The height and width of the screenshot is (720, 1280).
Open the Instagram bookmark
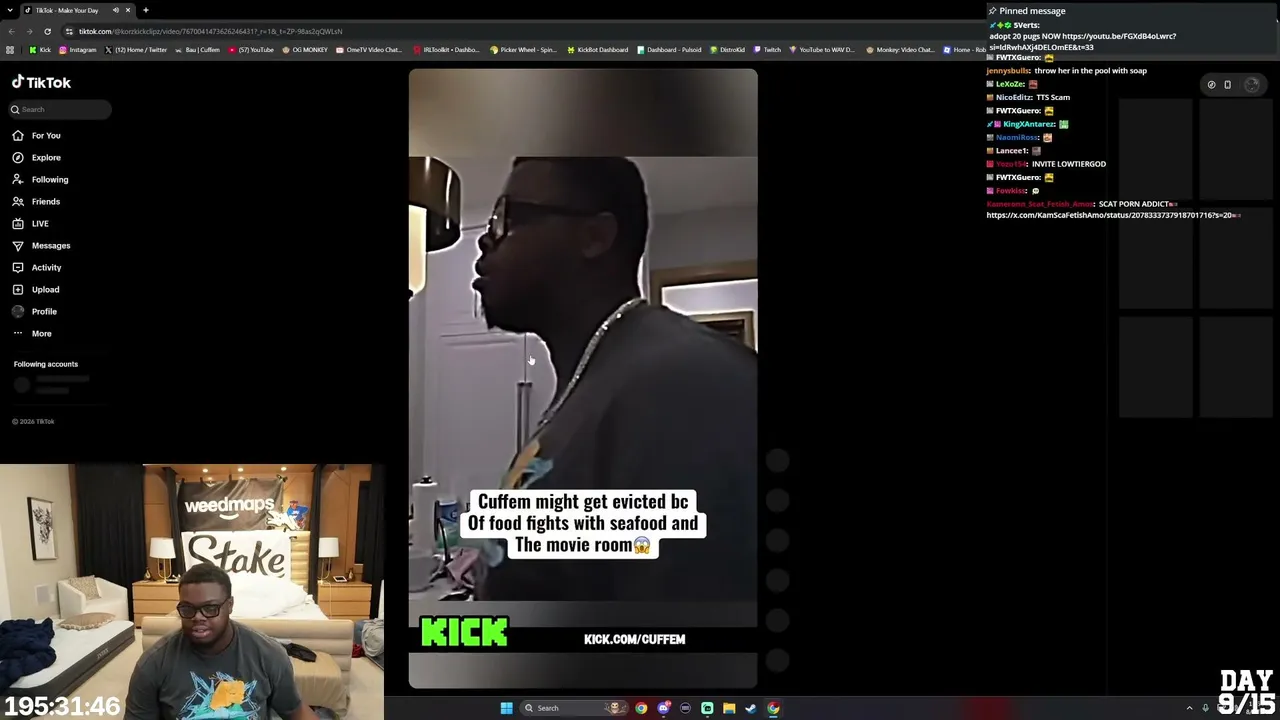[78, 50]
